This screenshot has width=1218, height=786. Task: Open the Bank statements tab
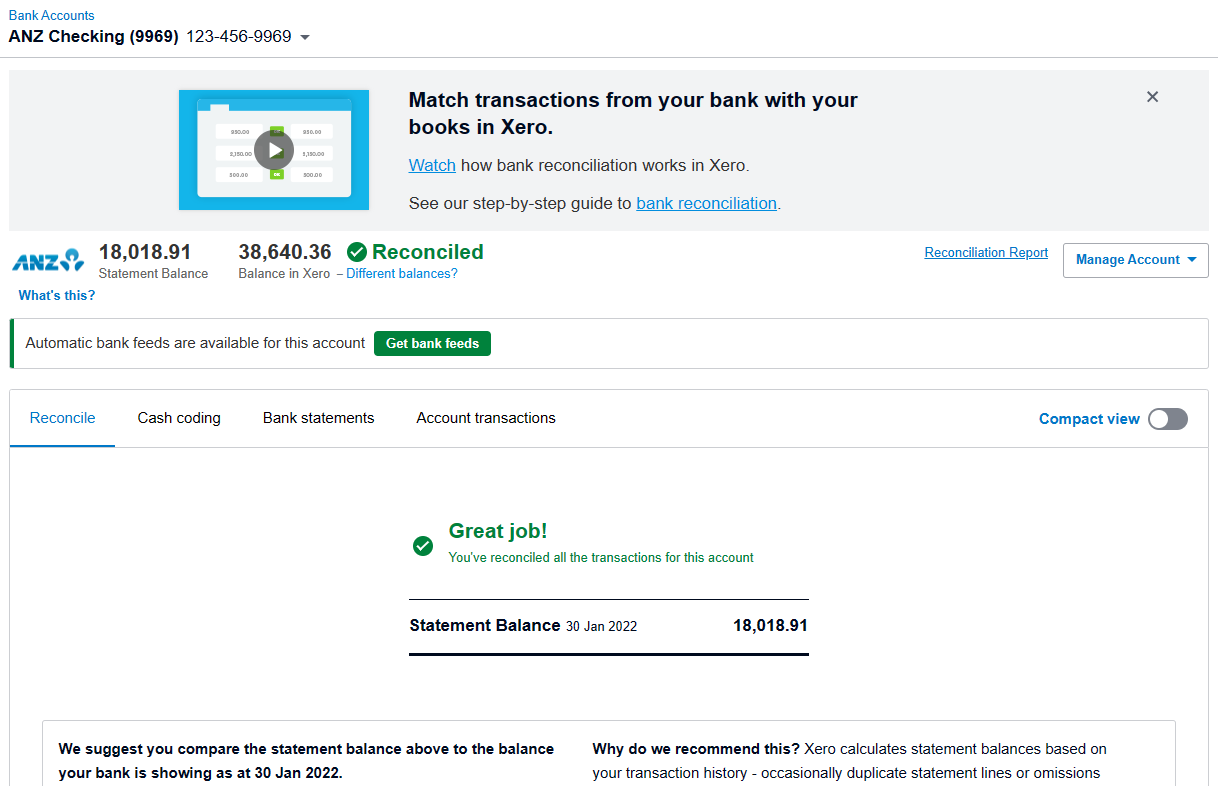tap(318, 418)
